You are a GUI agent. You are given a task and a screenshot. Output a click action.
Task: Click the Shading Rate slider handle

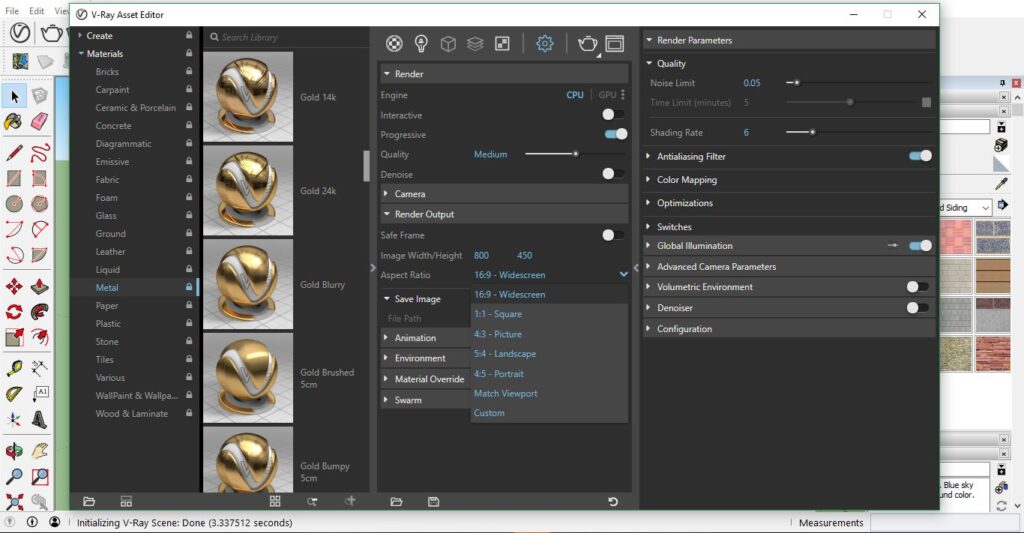[812, 133]
